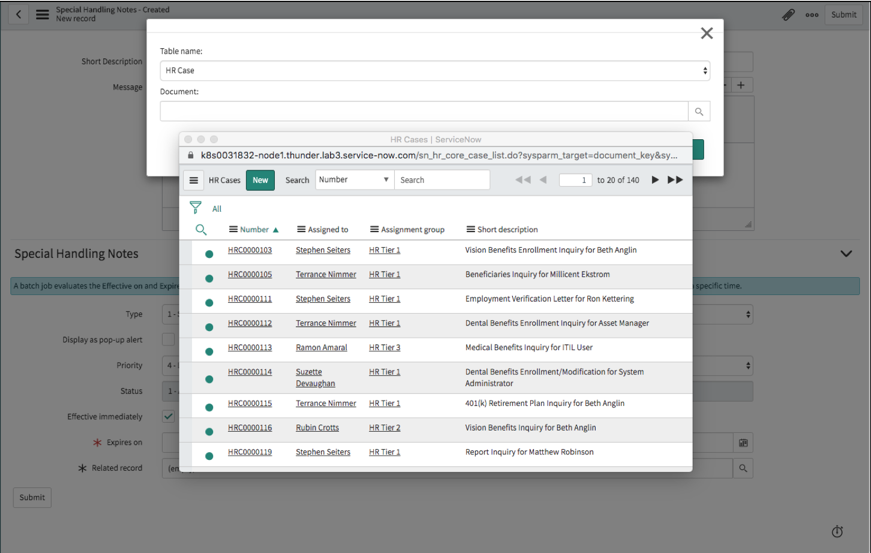The image size is (871, 553).
Task: Collapse the Special Handling Notes section chevron
Action: coord(846,254)
